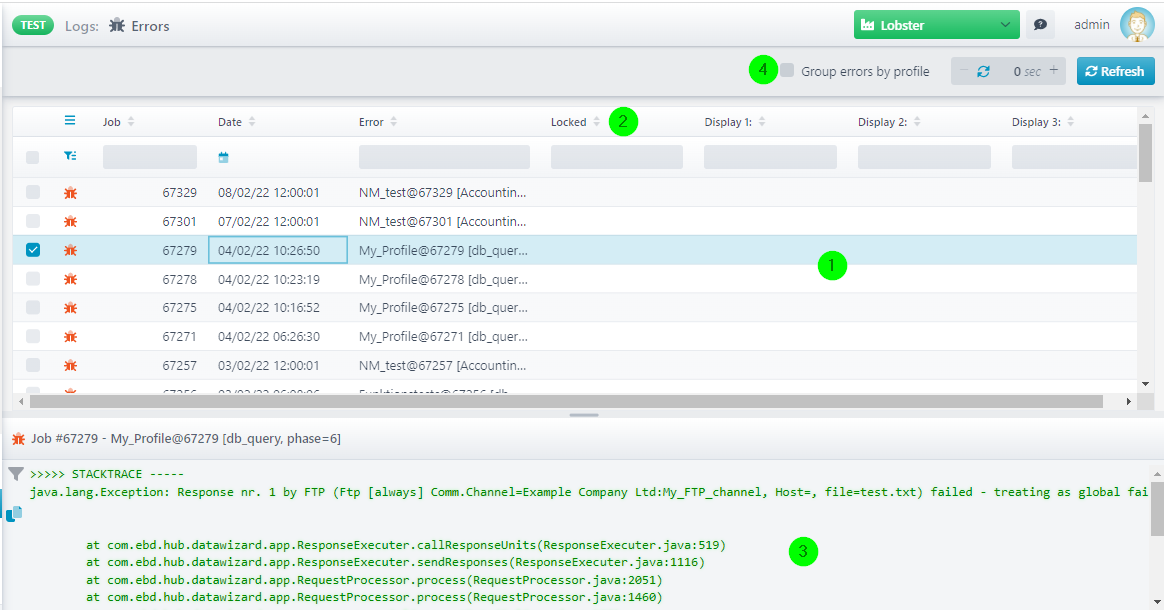Check the row for job 67271
Image resolution: width=1164 pixels, height=610 pixels.
33,336
